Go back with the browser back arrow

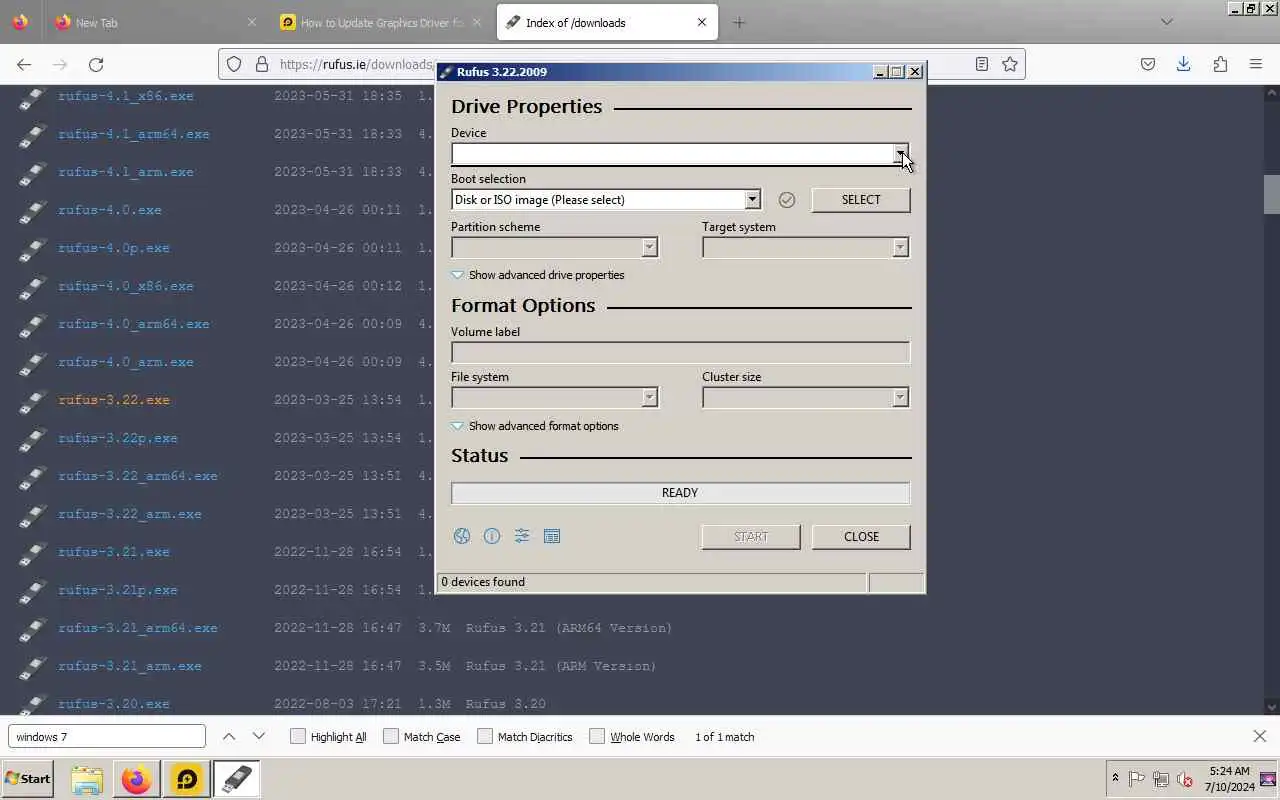[x=24, y=64]
